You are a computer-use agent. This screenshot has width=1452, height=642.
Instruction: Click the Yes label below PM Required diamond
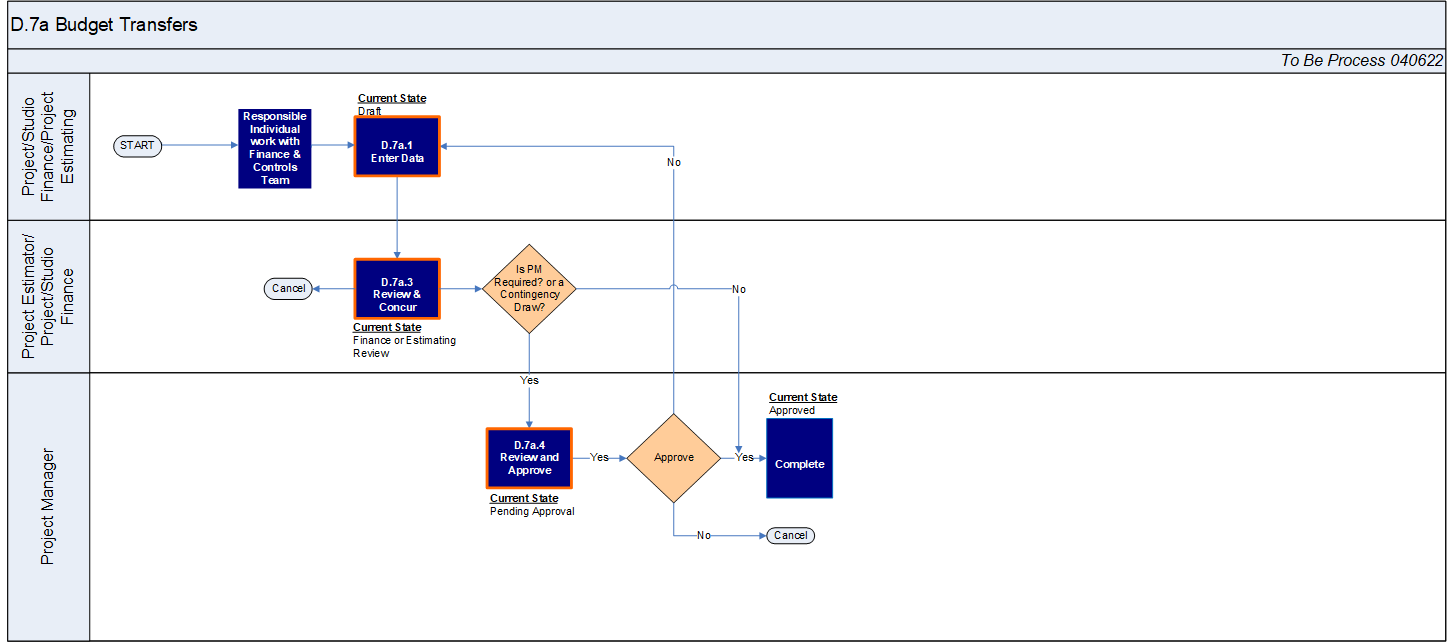tap(529, 381)
